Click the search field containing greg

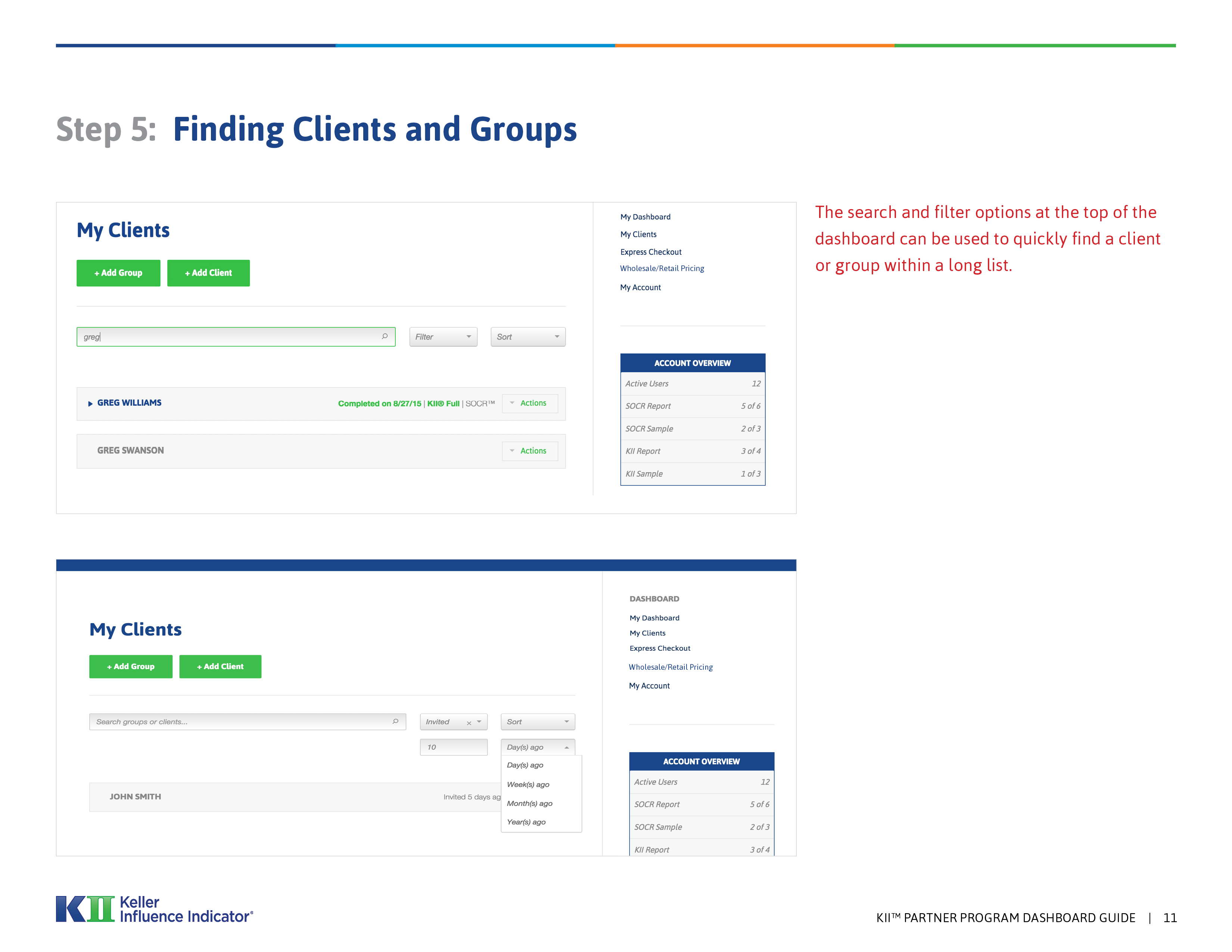(236, 337)
